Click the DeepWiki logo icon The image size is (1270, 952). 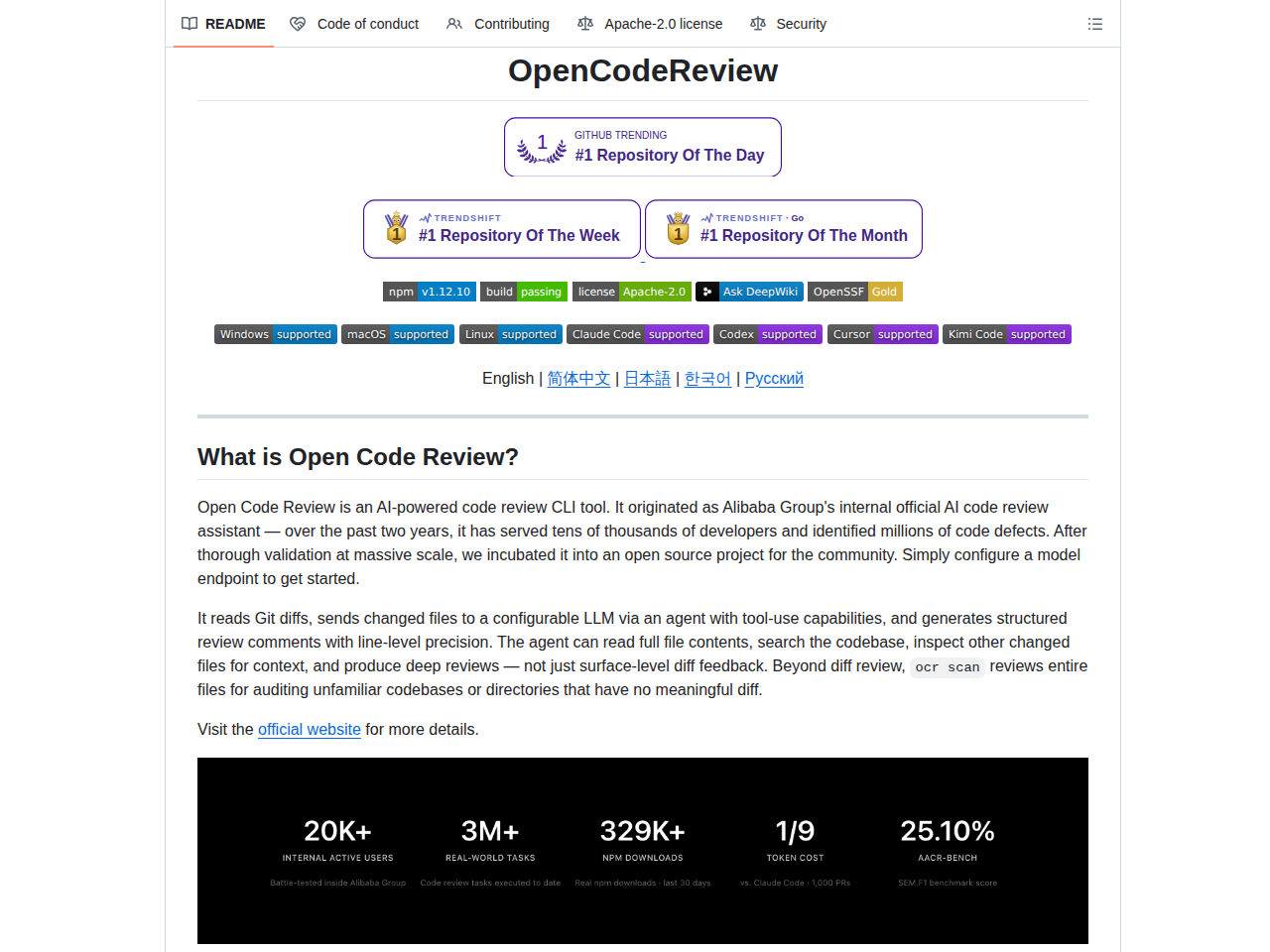(706, 292)
